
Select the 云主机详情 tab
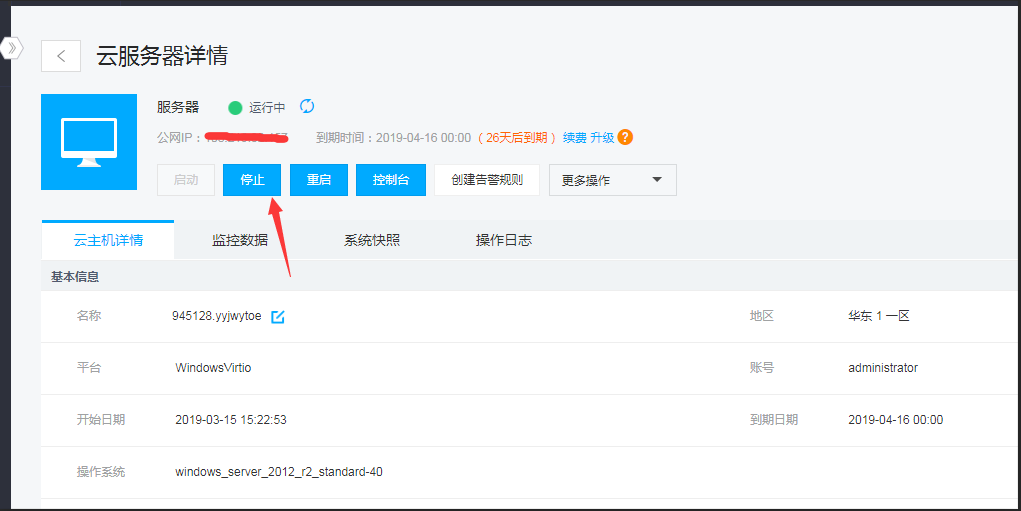[x=108, y=240]
